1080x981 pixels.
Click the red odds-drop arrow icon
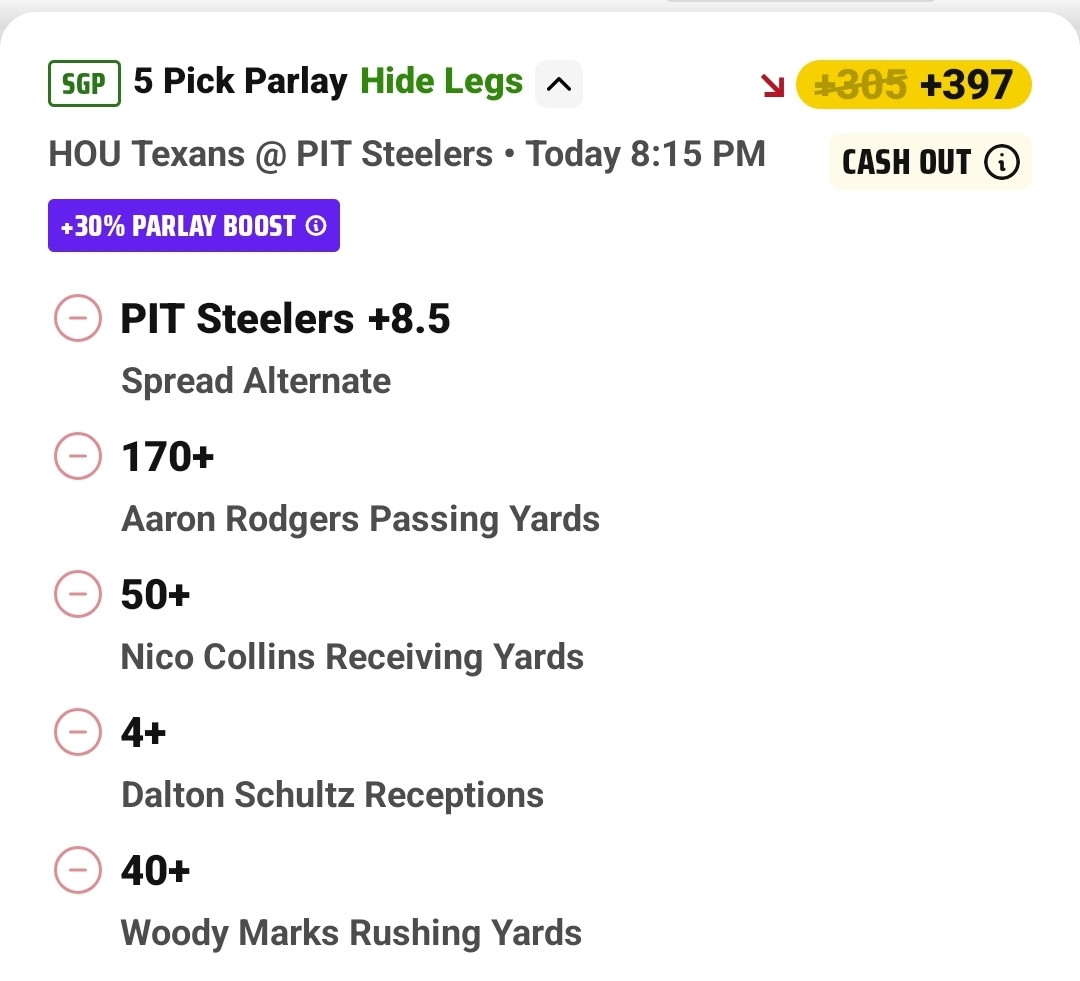point(773,86)
